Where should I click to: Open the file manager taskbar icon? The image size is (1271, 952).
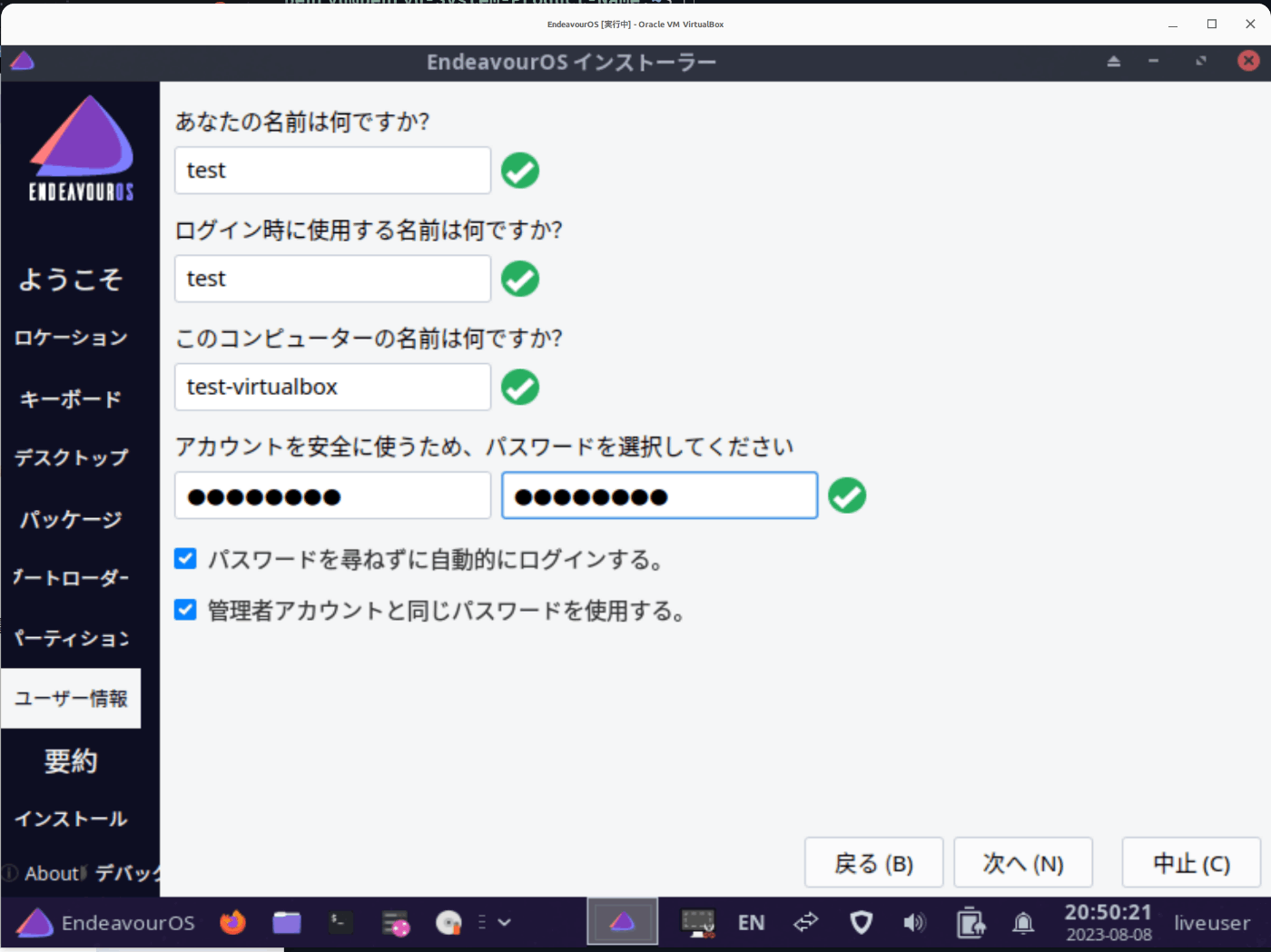(x=287, y=923)
